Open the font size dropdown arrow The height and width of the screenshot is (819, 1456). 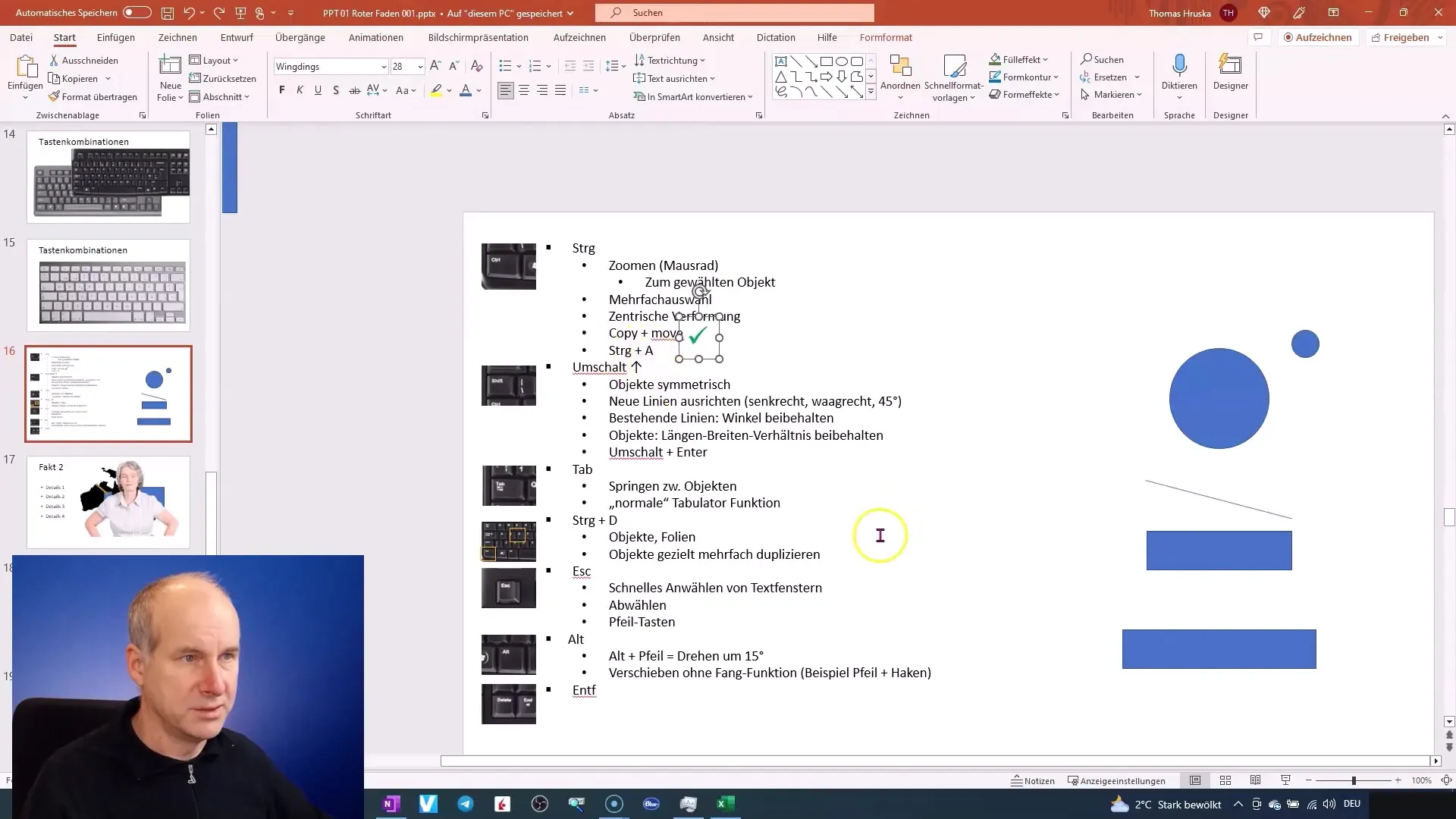point(420,67)
